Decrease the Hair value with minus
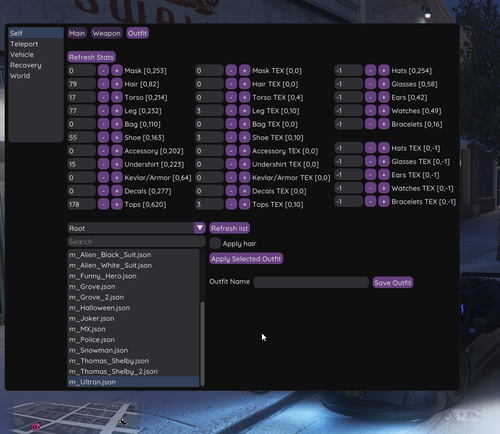 click(x=103, y=84)
